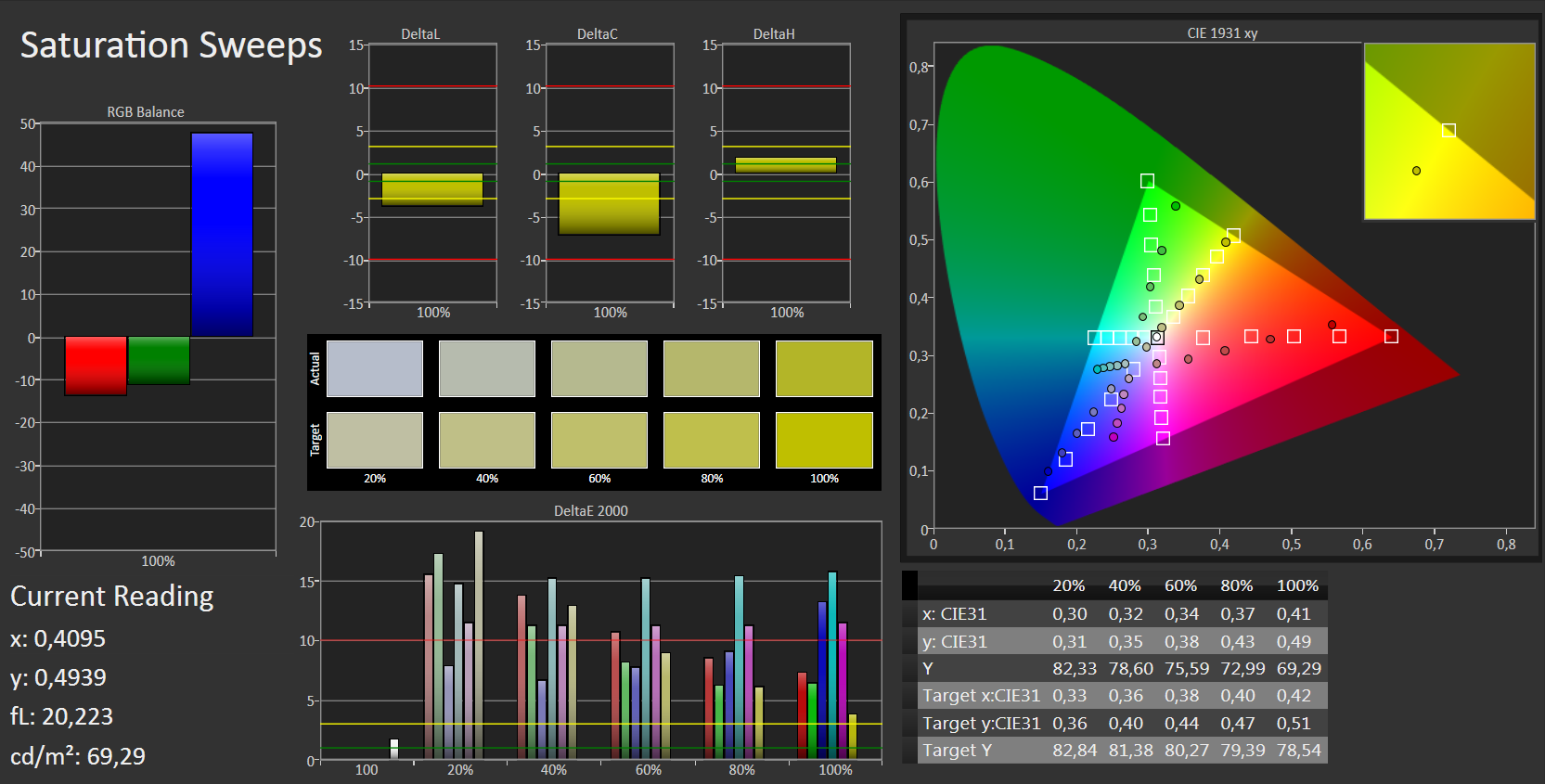
Task: Click the y: CIE31 row label
Action: pos(954,641)
